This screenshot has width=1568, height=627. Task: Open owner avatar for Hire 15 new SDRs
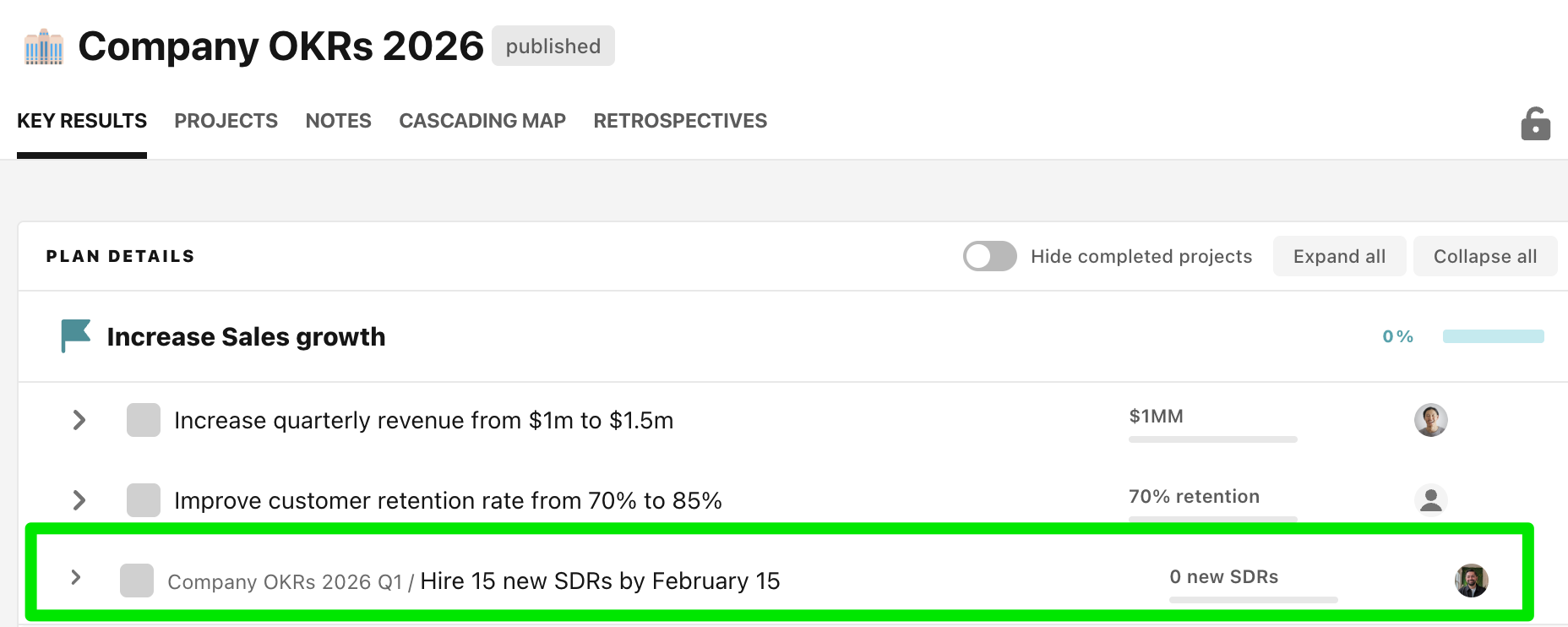[x=1471, y=581]
